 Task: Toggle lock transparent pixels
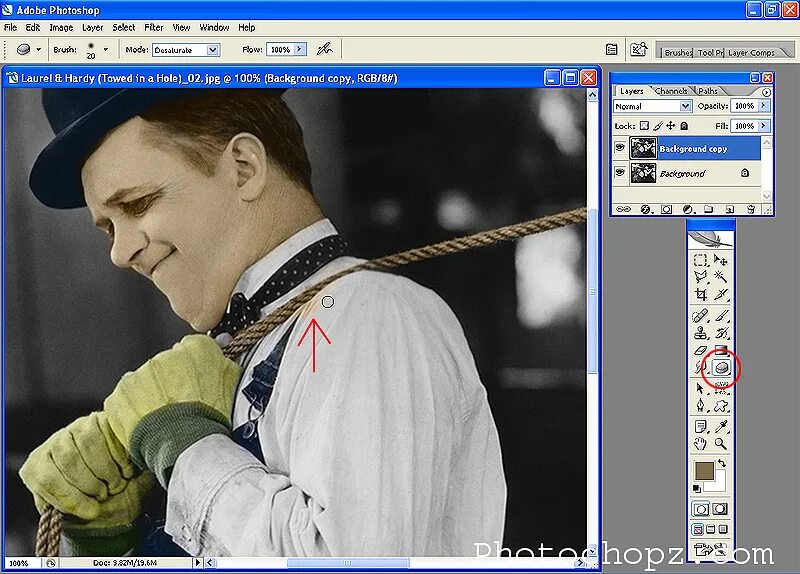pyautogui.click(x=644, y=126)
